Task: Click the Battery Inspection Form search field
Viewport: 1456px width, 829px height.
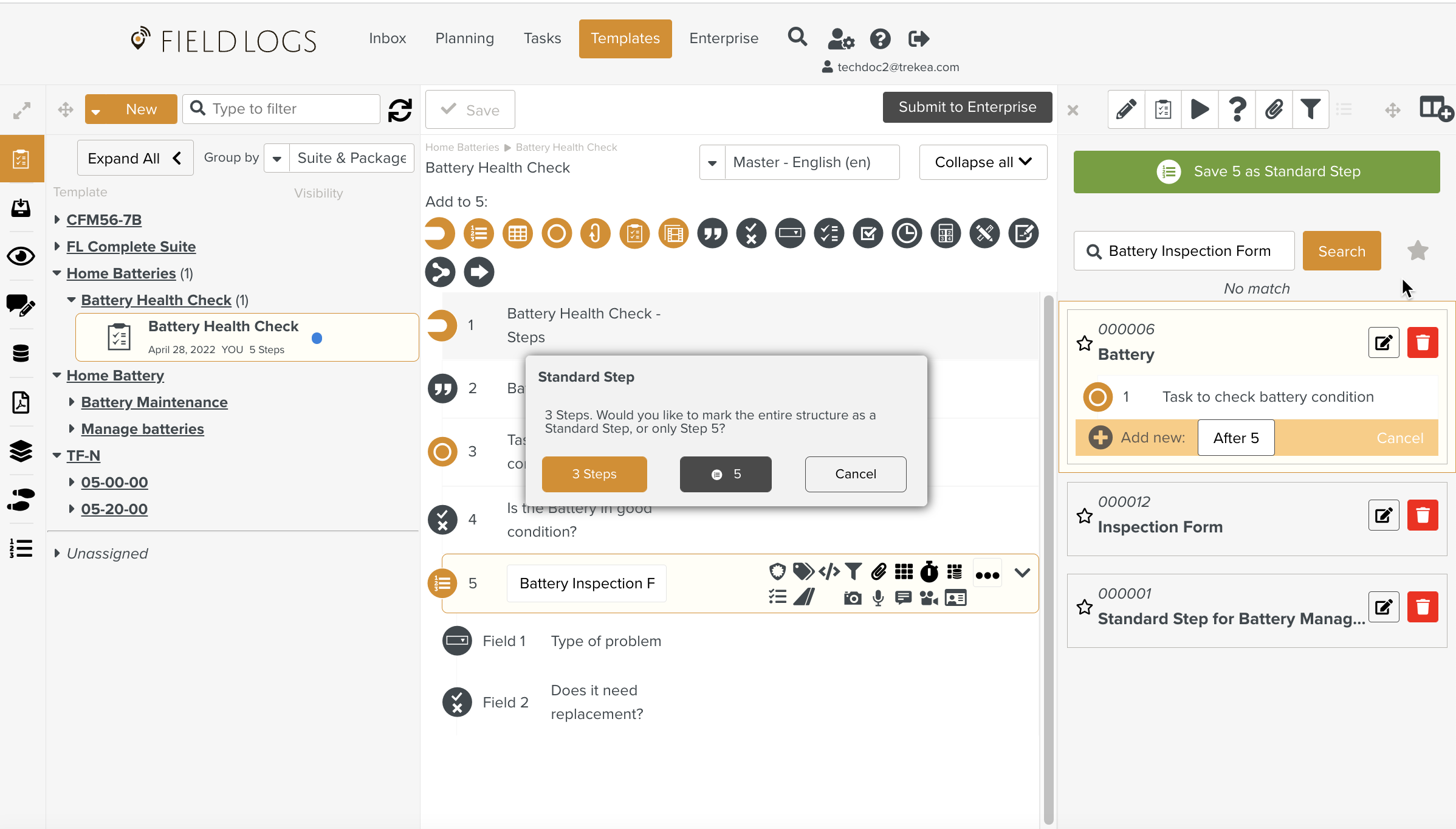Action: [x=1184, y=250]
